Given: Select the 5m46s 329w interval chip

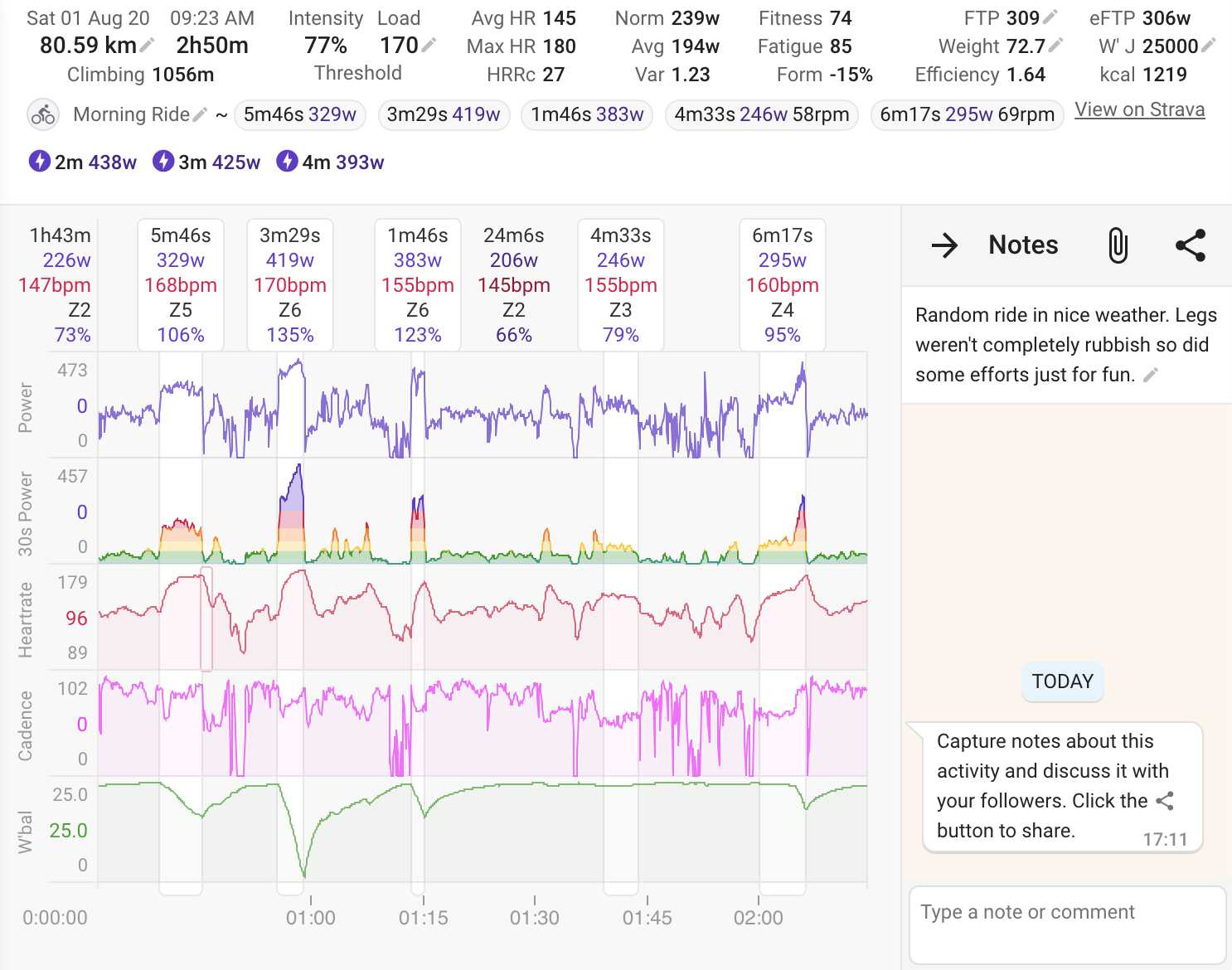Looking at the screenshot, I should [x=299, y=114].
